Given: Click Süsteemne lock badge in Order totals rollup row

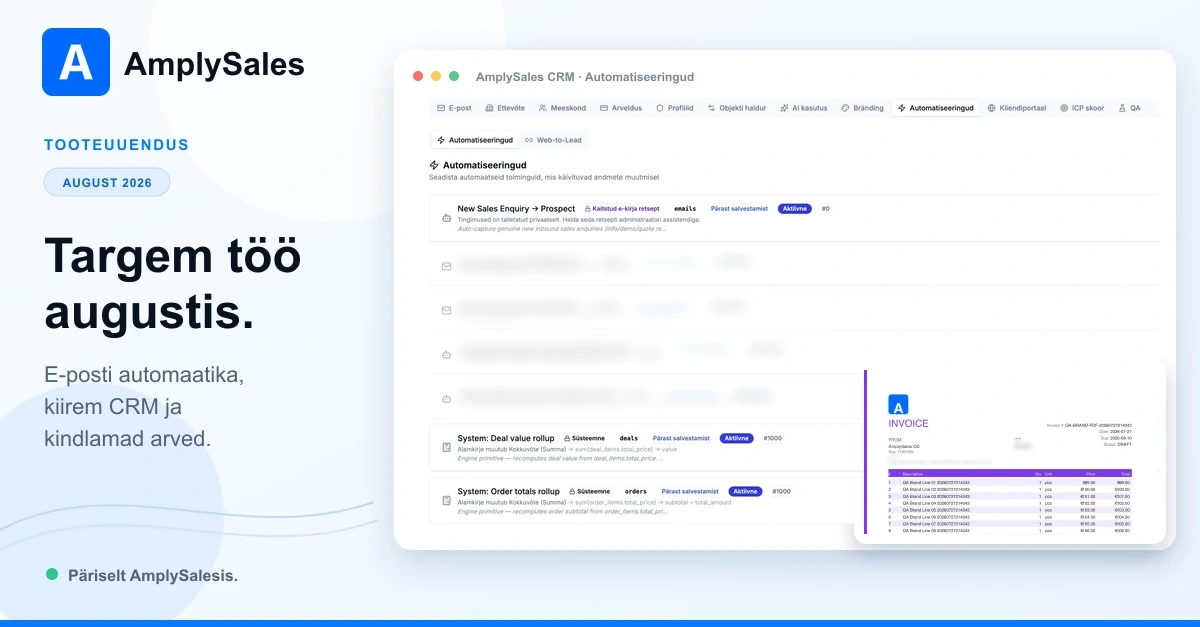Looking at the screenshot, I should [x=589, y=491].
